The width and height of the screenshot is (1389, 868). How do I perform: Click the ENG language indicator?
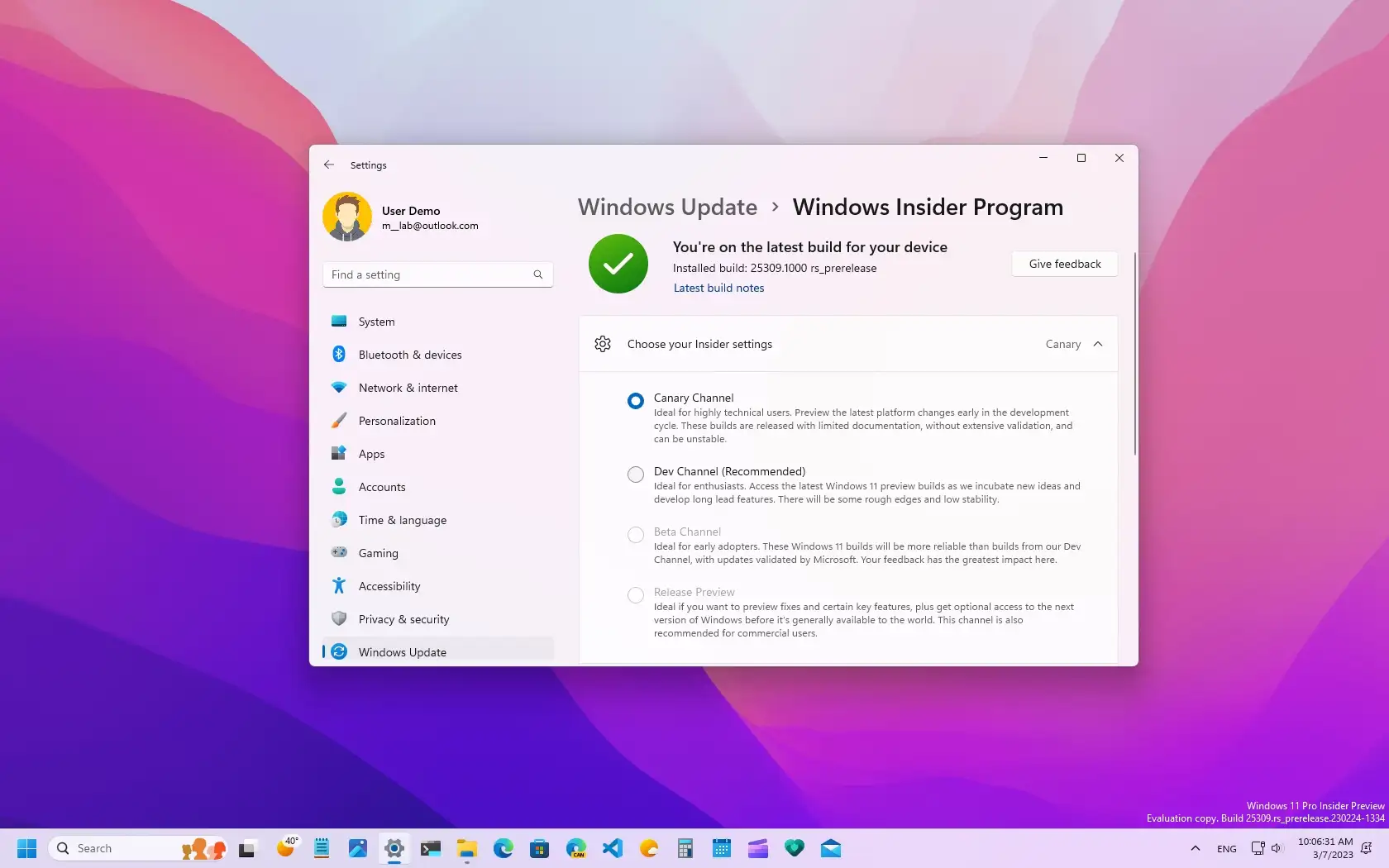click(x=1227, y=849)
